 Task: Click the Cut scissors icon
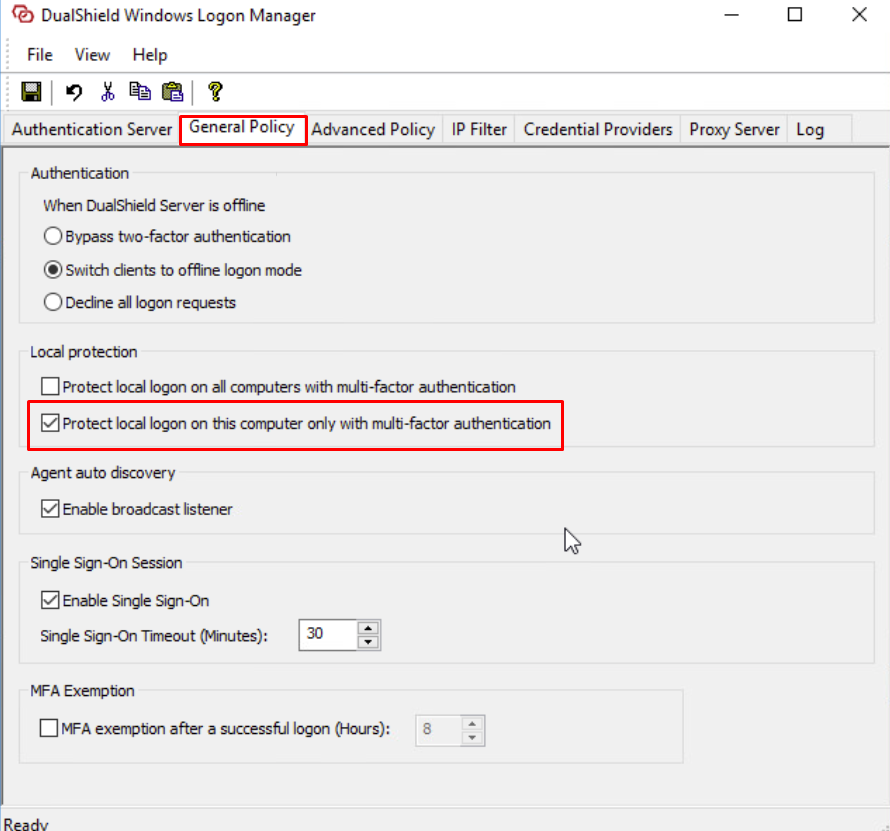tap(107, 91)
